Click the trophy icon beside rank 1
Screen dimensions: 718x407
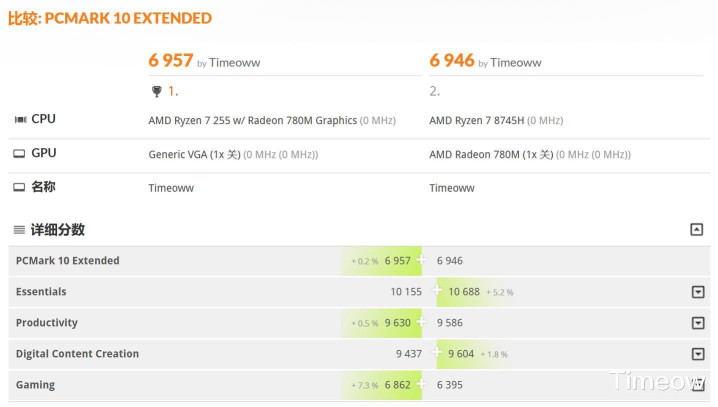pyautogui.click(x=156, y=91)
